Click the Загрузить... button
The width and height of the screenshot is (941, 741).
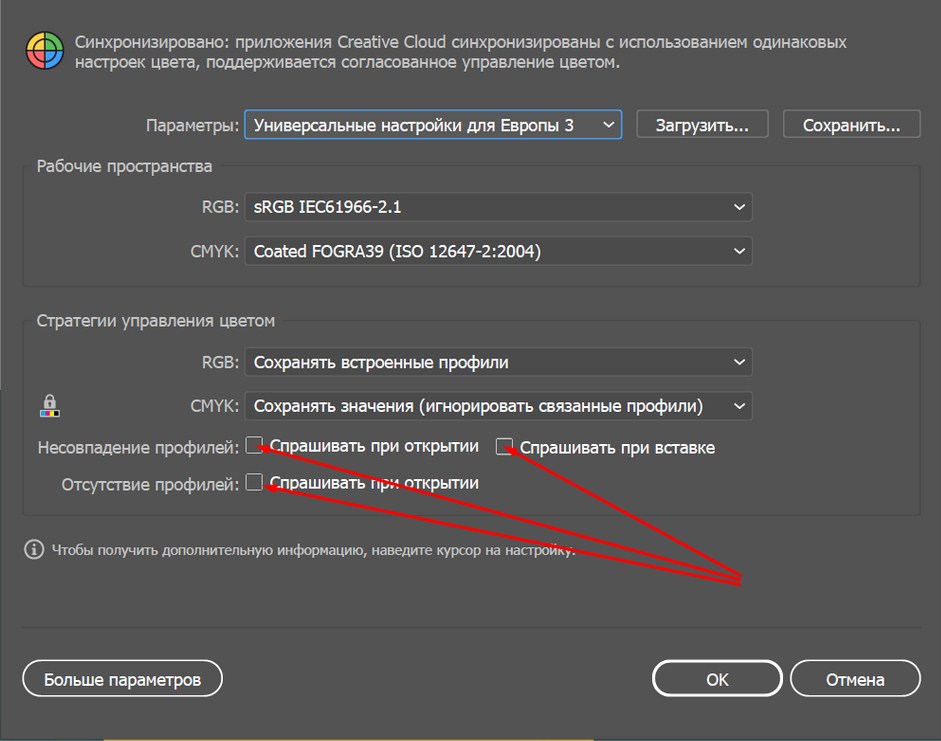click(702, 124)
